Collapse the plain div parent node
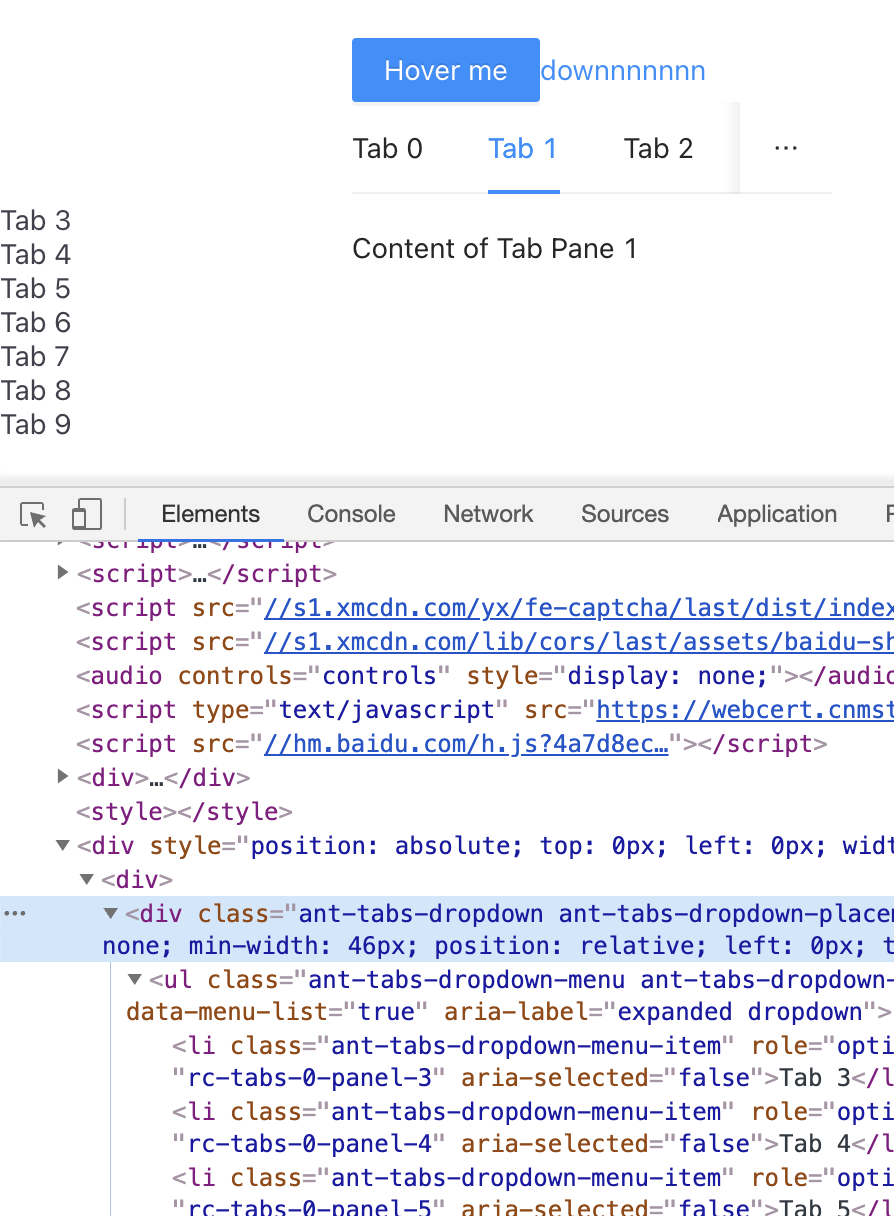Screen dimensions: 894x1216 [x=87, y=879]
